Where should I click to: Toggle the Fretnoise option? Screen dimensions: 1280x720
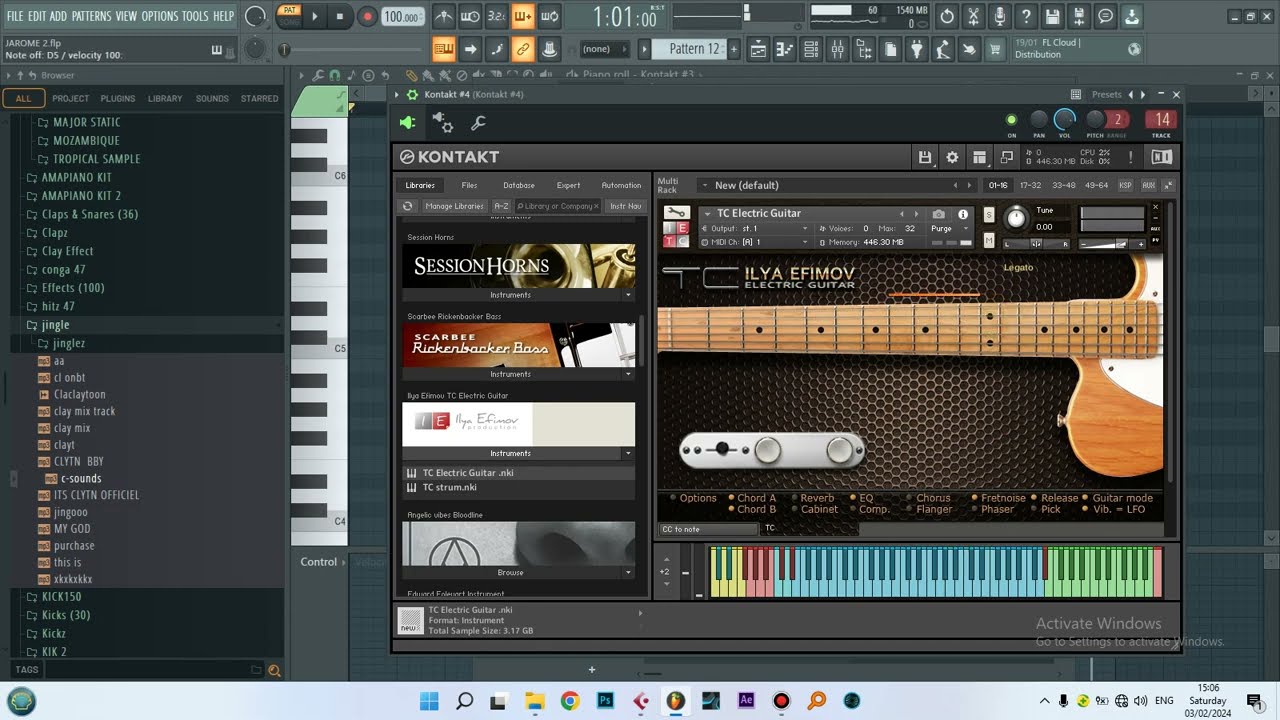975,498
